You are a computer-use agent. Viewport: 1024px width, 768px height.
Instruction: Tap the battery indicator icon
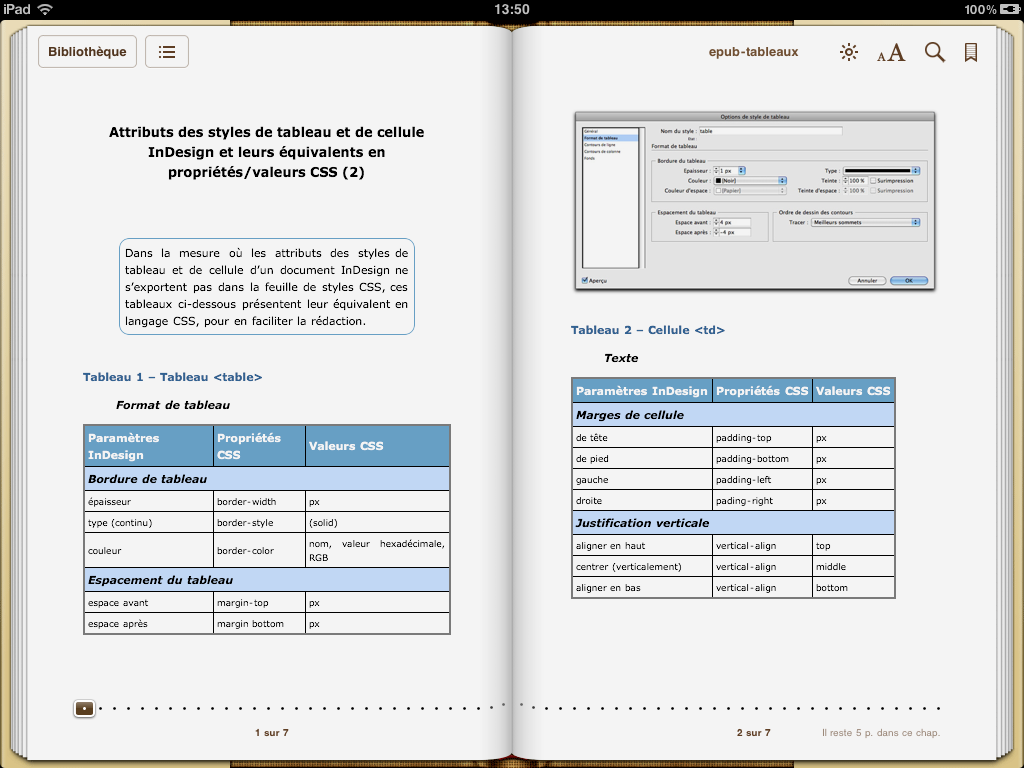(1009, 9)
